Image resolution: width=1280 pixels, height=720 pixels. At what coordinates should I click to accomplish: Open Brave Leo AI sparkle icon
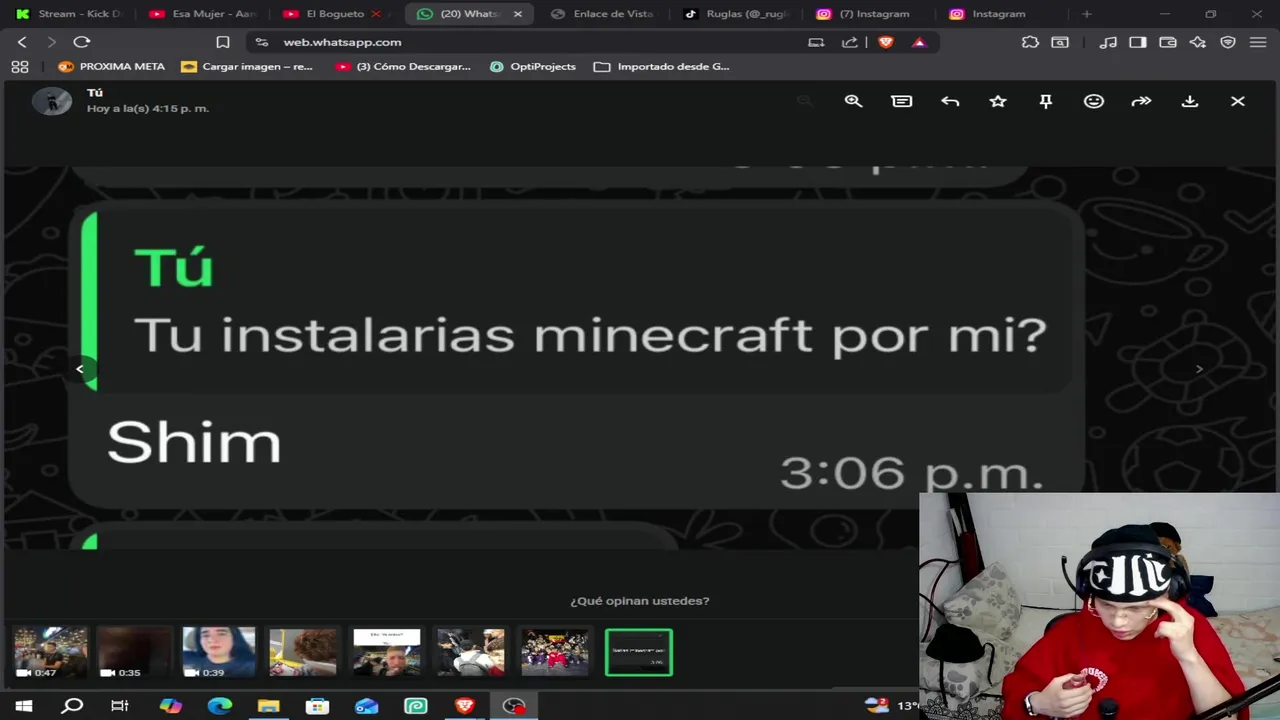pos(1198,42)
